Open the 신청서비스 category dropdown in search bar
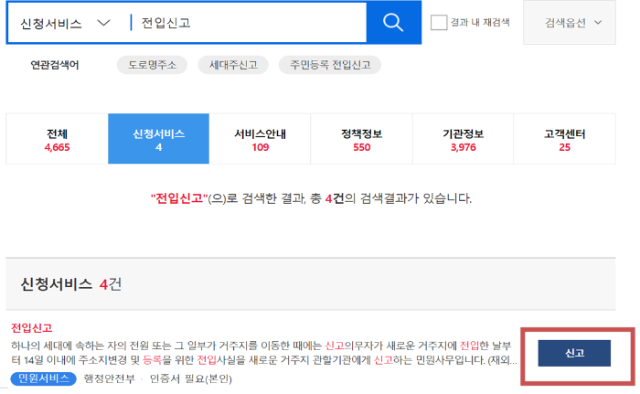 click(65, 23)
